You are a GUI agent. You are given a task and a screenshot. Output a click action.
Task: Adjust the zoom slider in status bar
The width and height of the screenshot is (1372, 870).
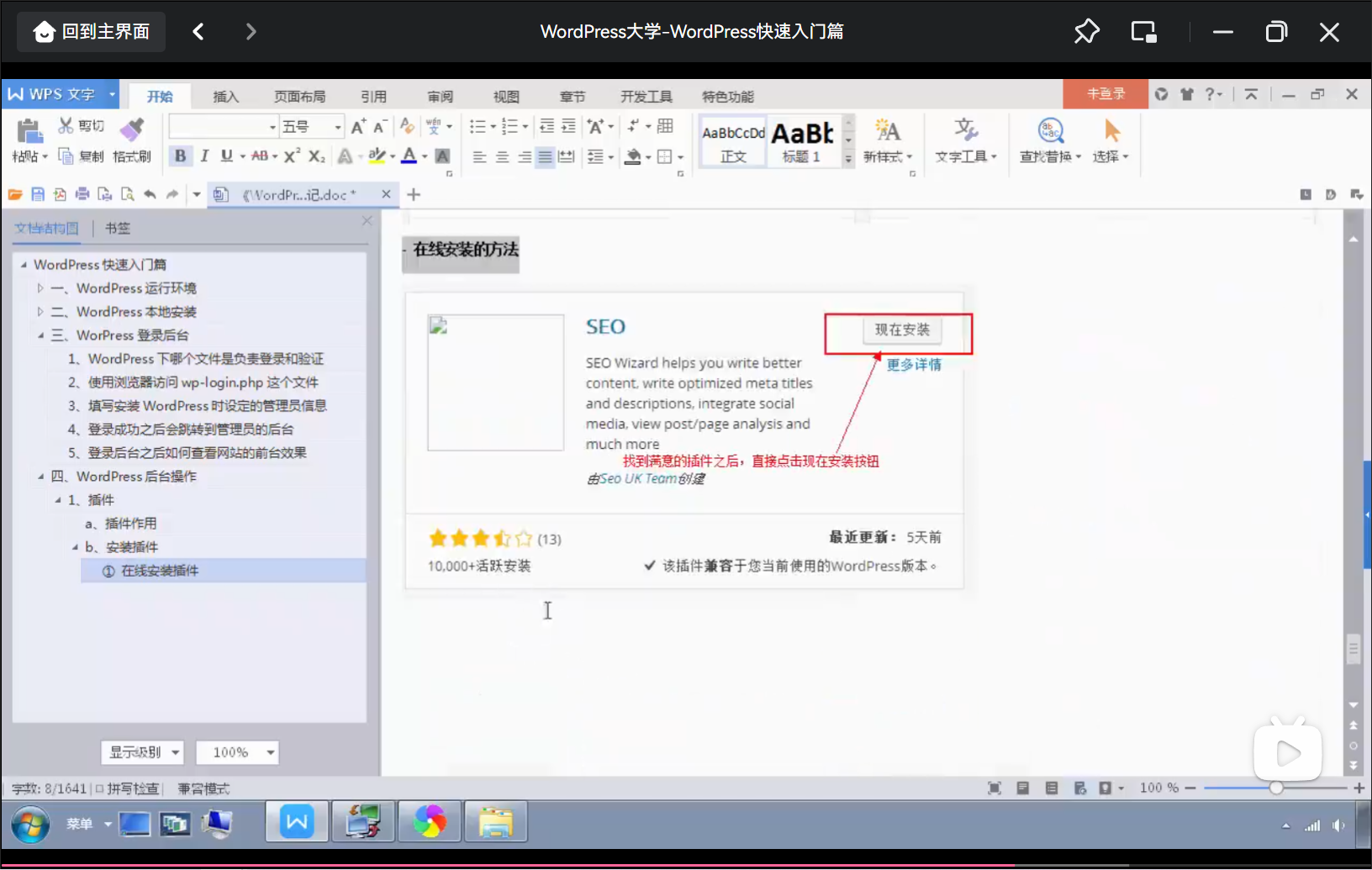tap(1276, 788)
